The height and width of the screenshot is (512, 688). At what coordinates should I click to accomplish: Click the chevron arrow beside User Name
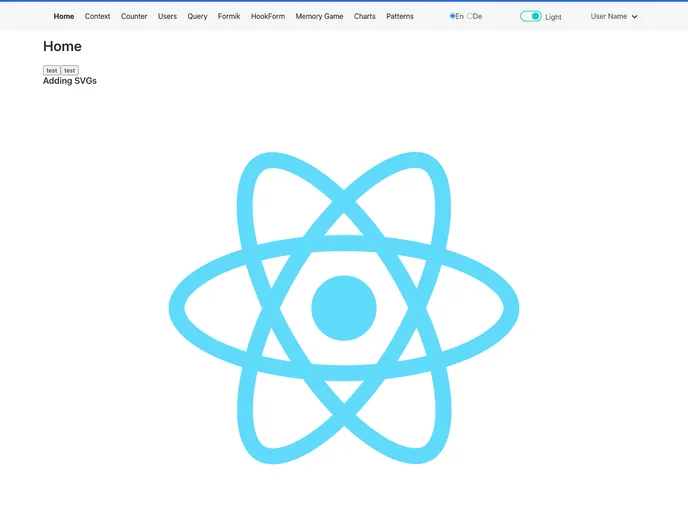click(635, 17)
